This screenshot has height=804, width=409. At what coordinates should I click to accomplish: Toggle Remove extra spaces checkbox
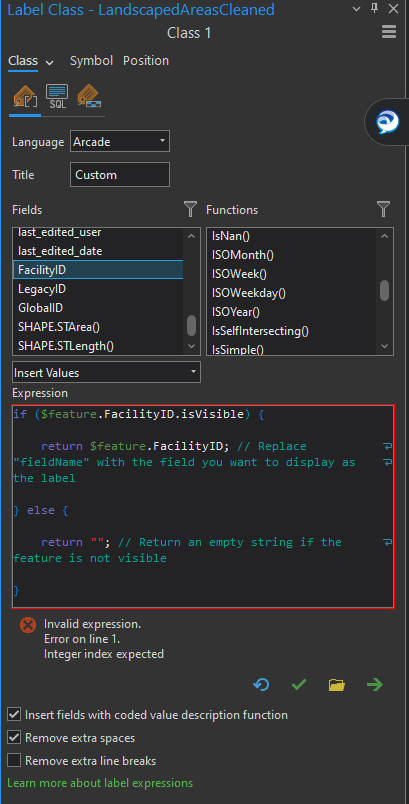click(x=14, y=738)
